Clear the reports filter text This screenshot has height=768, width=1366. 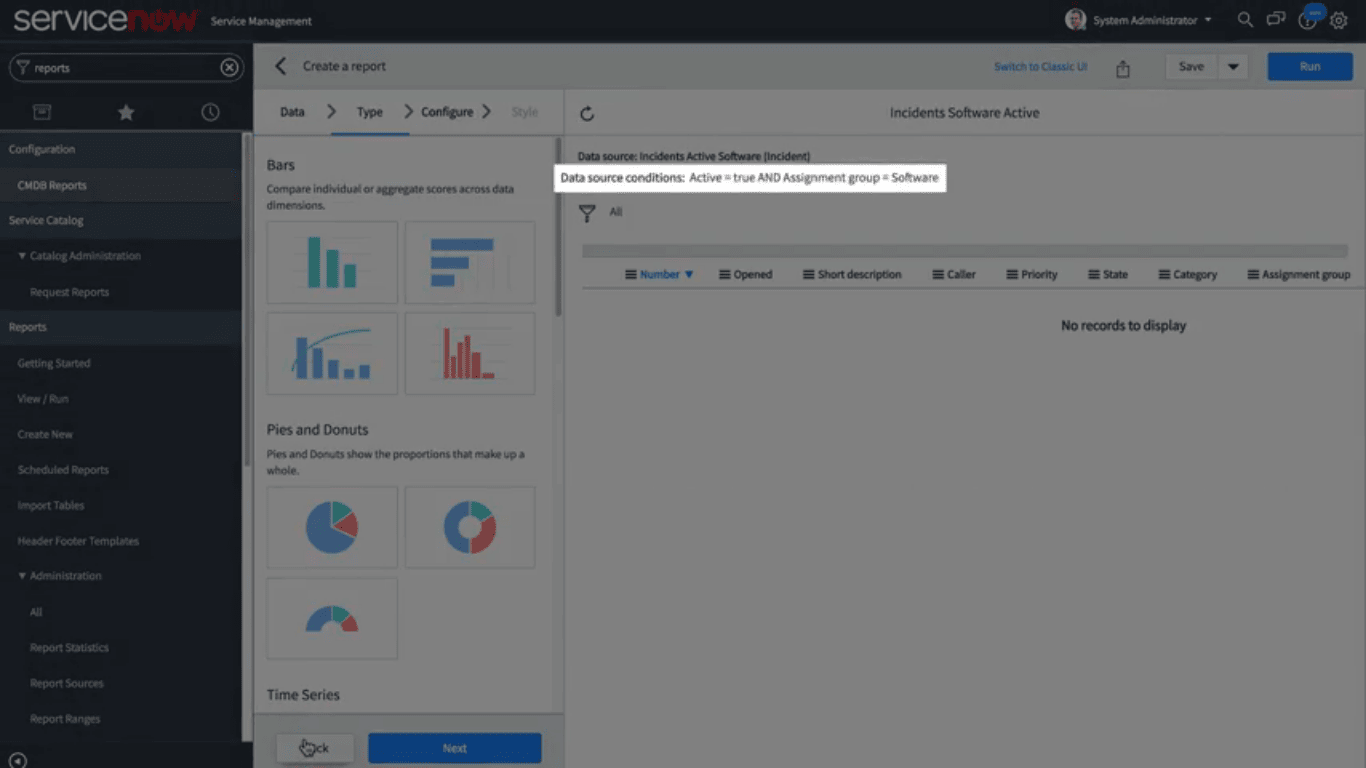(229, 68)
